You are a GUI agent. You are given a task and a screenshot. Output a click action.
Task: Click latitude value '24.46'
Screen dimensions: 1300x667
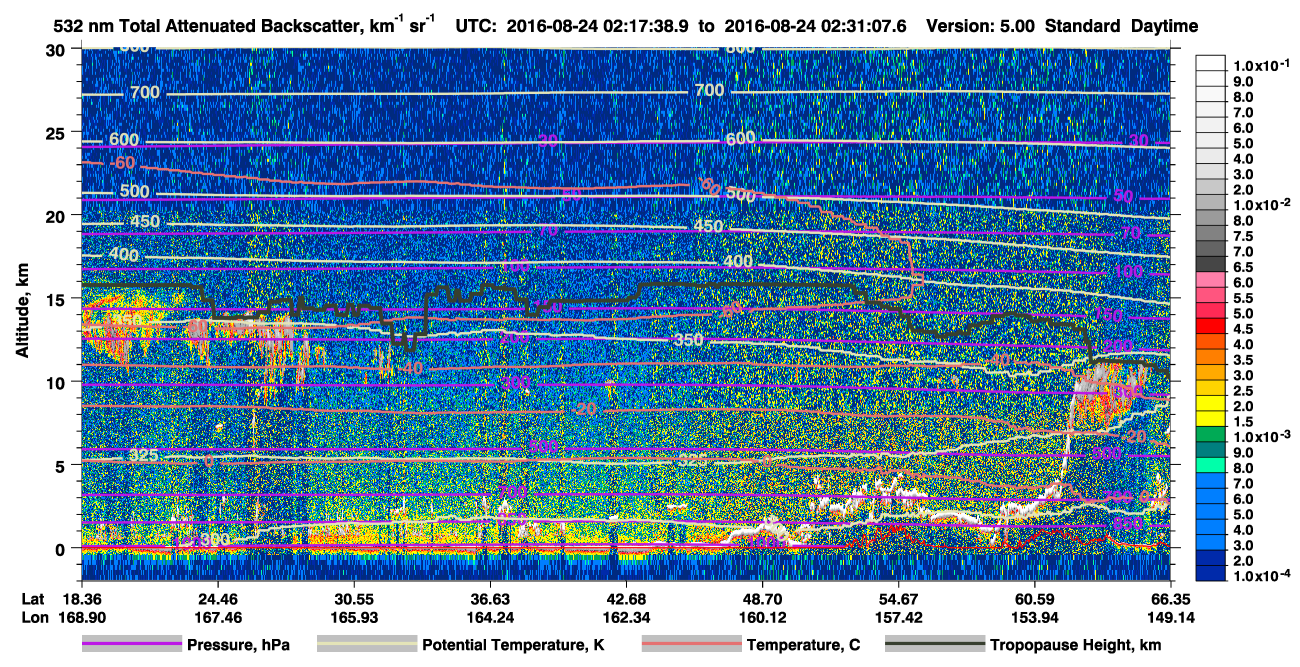pyautogui.click(x=217, y=598)
